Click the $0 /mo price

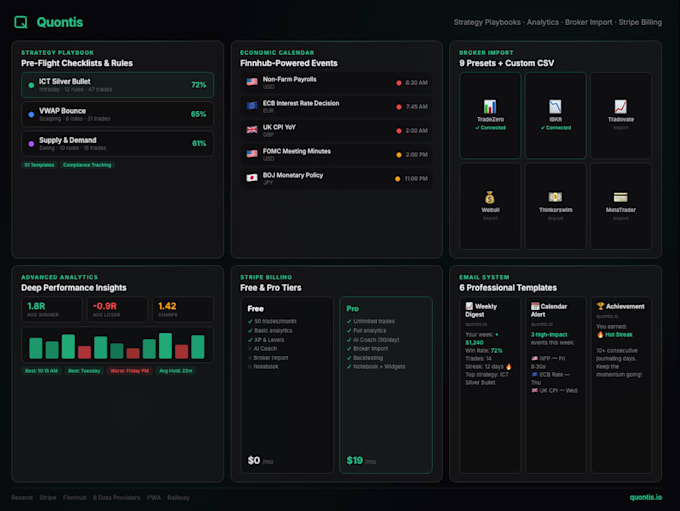[x=260, y=461]
